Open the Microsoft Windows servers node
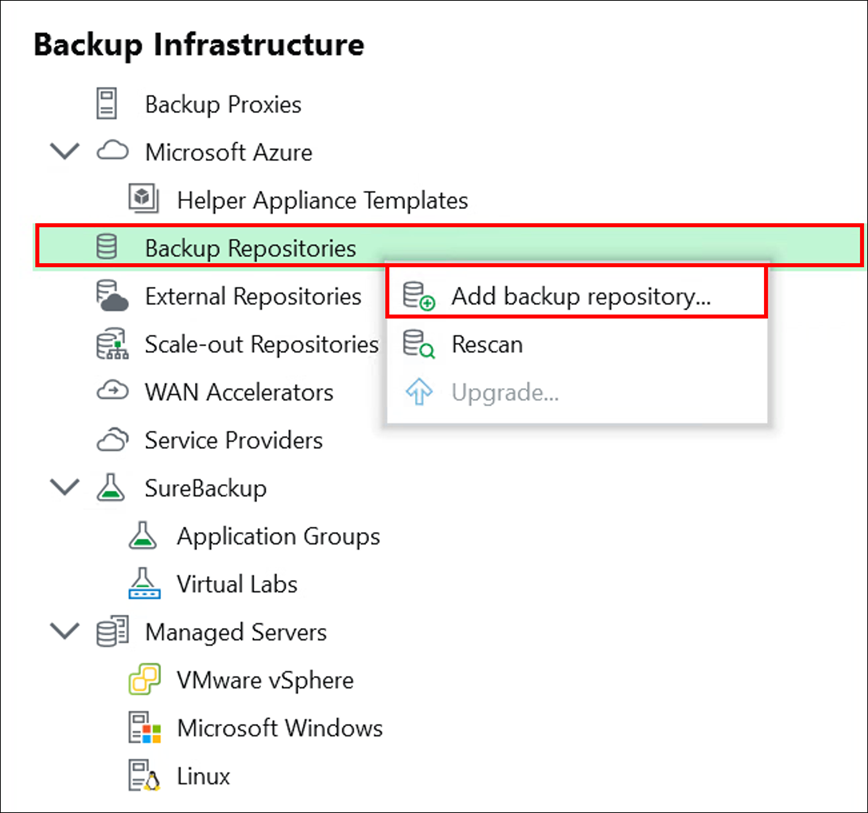 tap(279, 728)
